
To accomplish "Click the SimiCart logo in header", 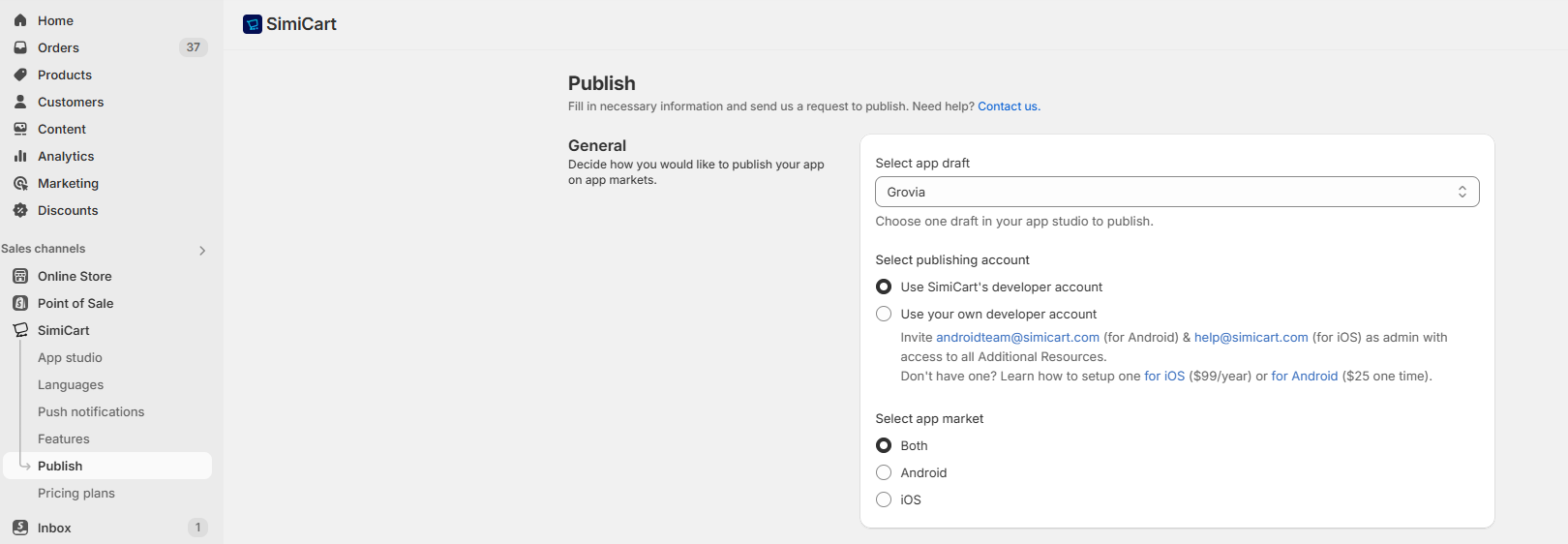I will (253, 24).
